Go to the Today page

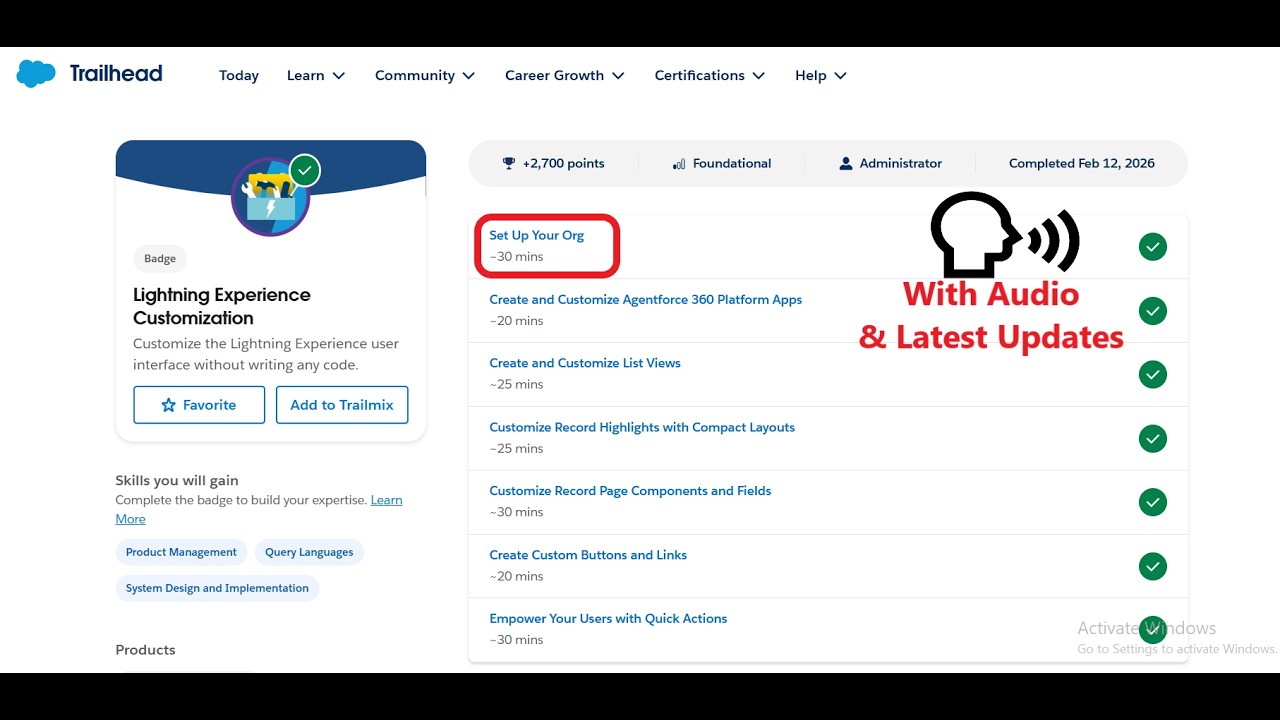(x=239, y=75)
